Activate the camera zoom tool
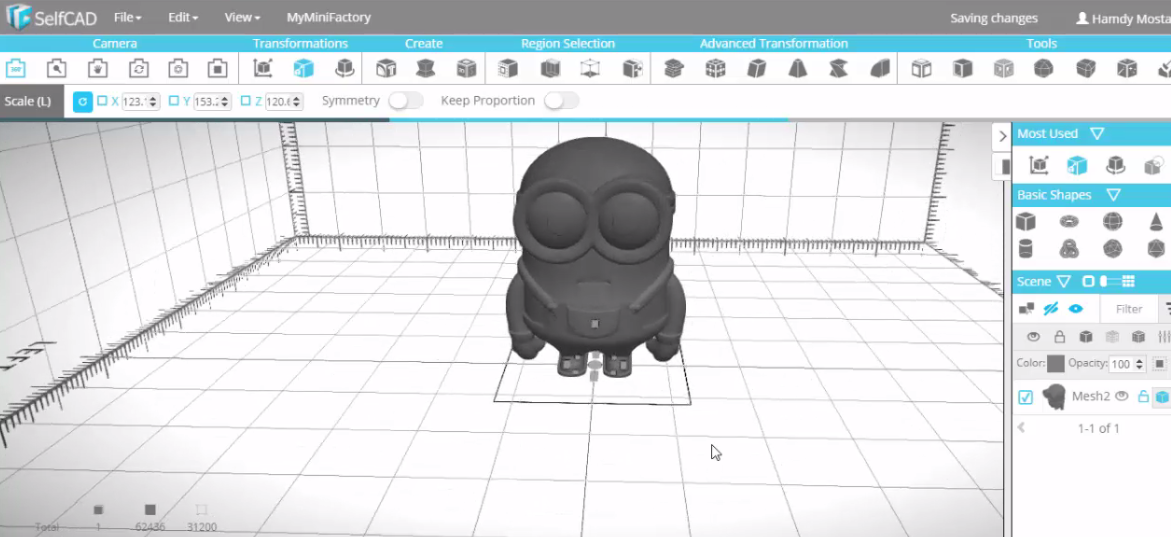The width and height of the screenshot is (1171, 537). click(56, 69)
